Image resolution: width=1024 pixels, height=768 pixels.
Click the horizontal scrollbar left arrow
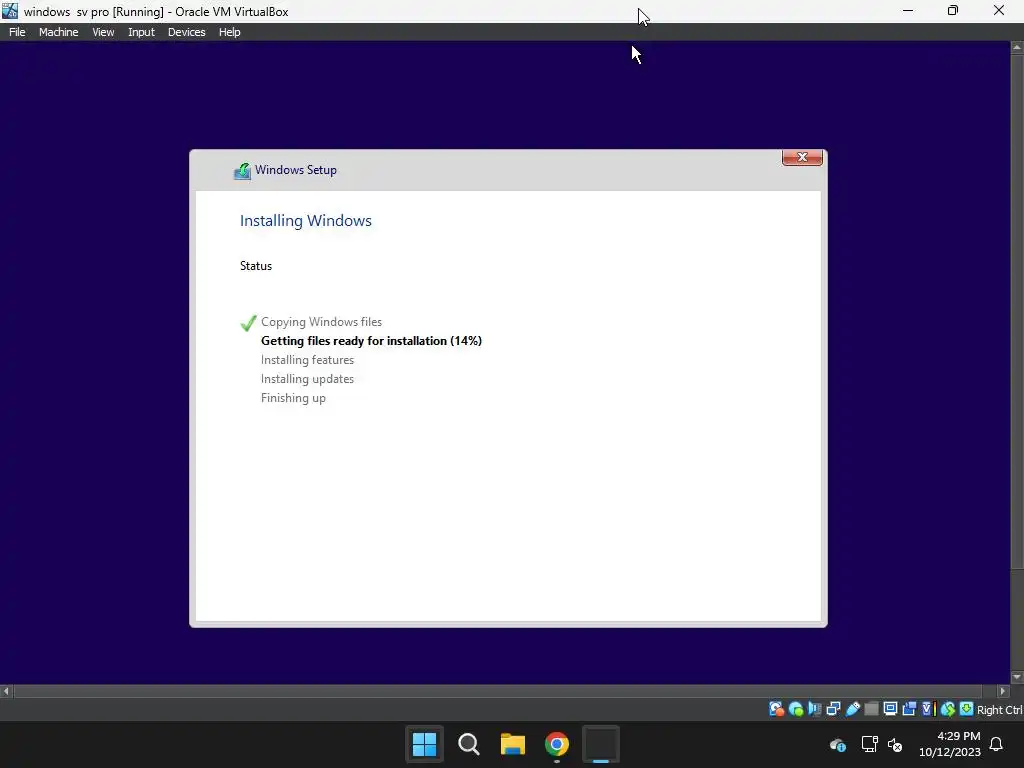[x=6, y=691]
